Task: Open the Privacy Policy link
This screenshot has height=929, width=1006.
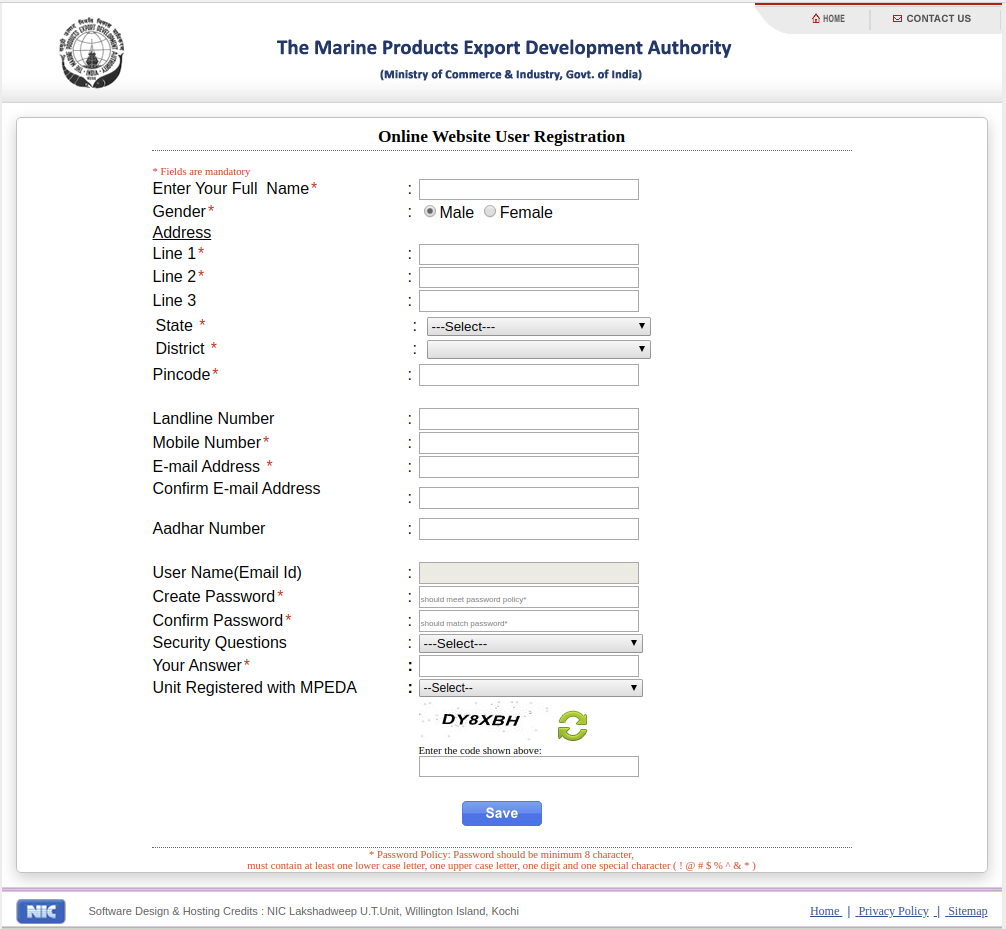Action: (892, 911)
